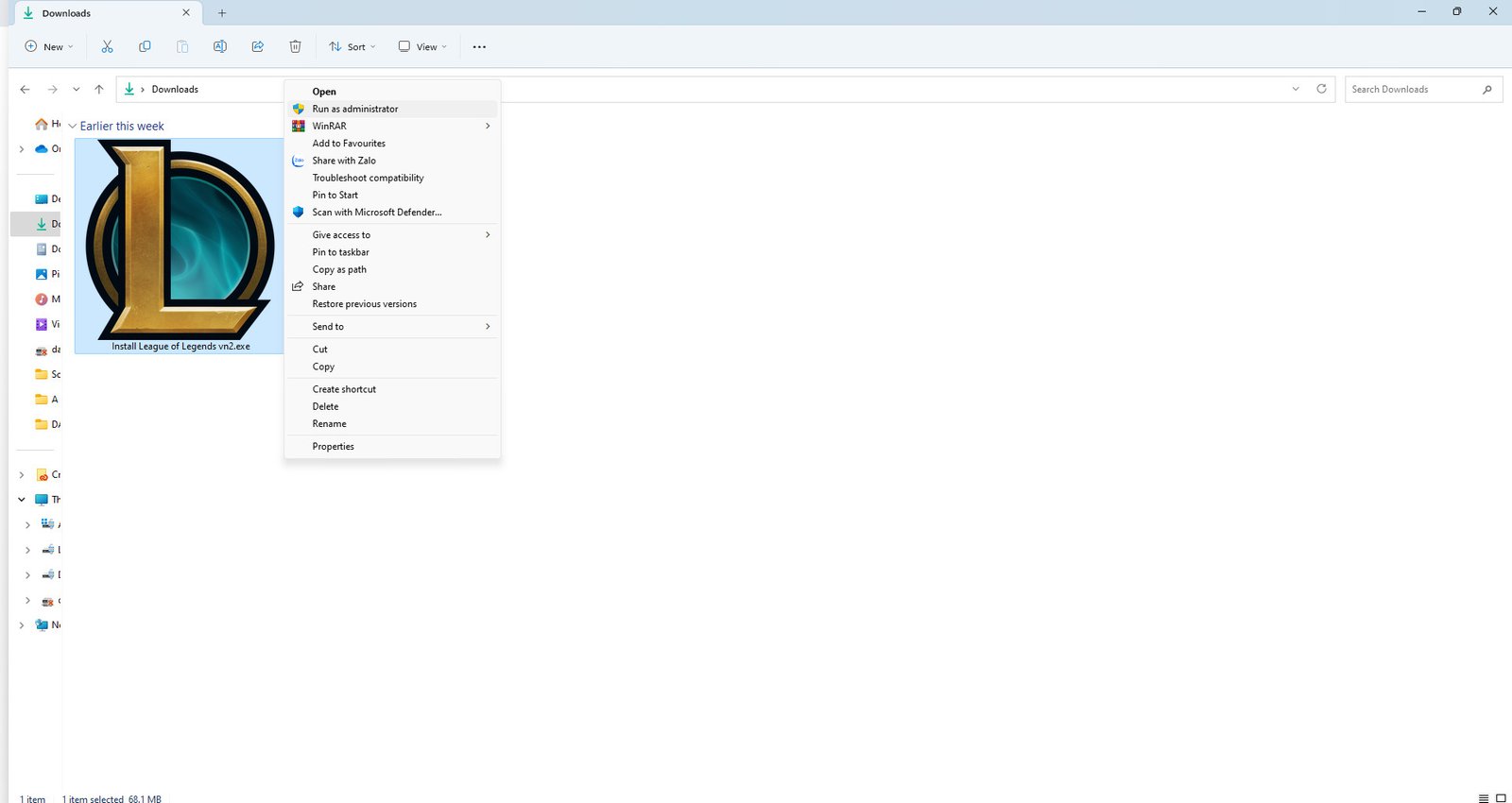The width and height of the screenshot is (1512, 803).
Task: Click Properties in context menu
Action: [333, 447]
